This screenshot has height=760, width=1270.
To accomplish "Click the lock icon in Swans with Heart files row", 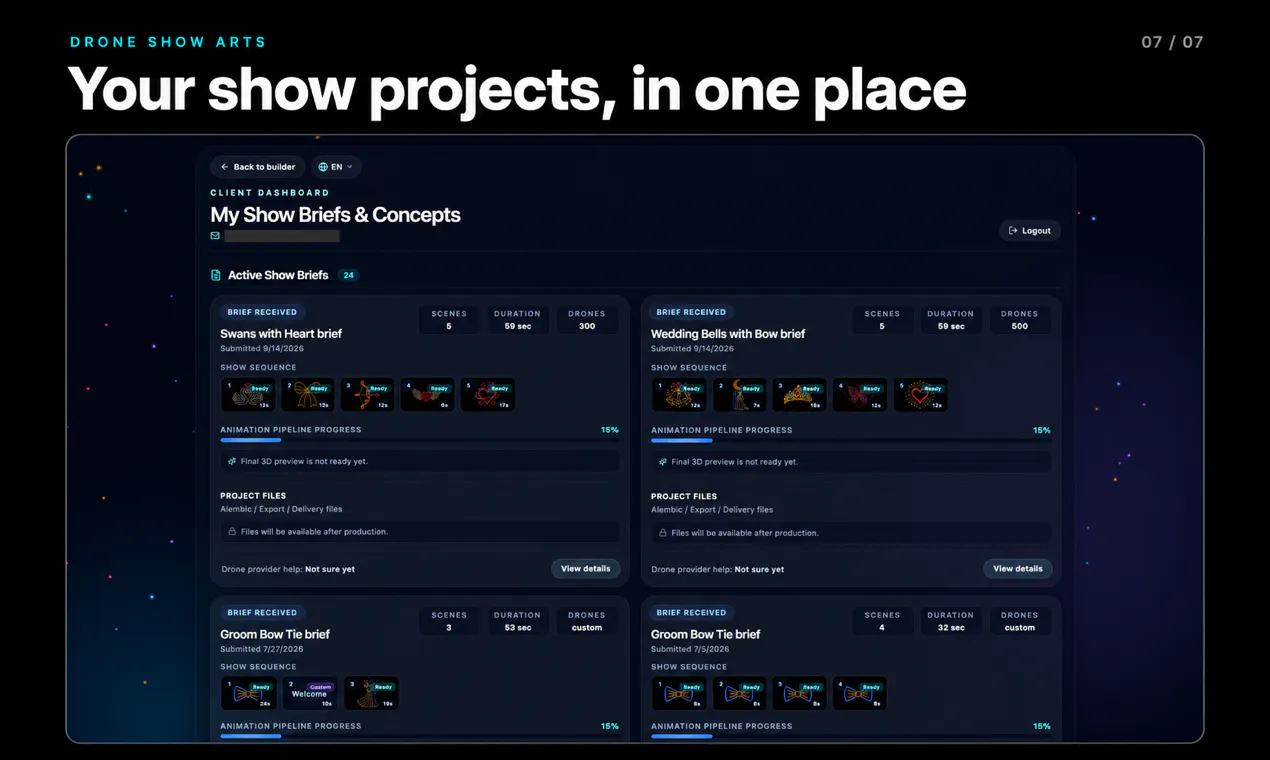I will 232,532.
